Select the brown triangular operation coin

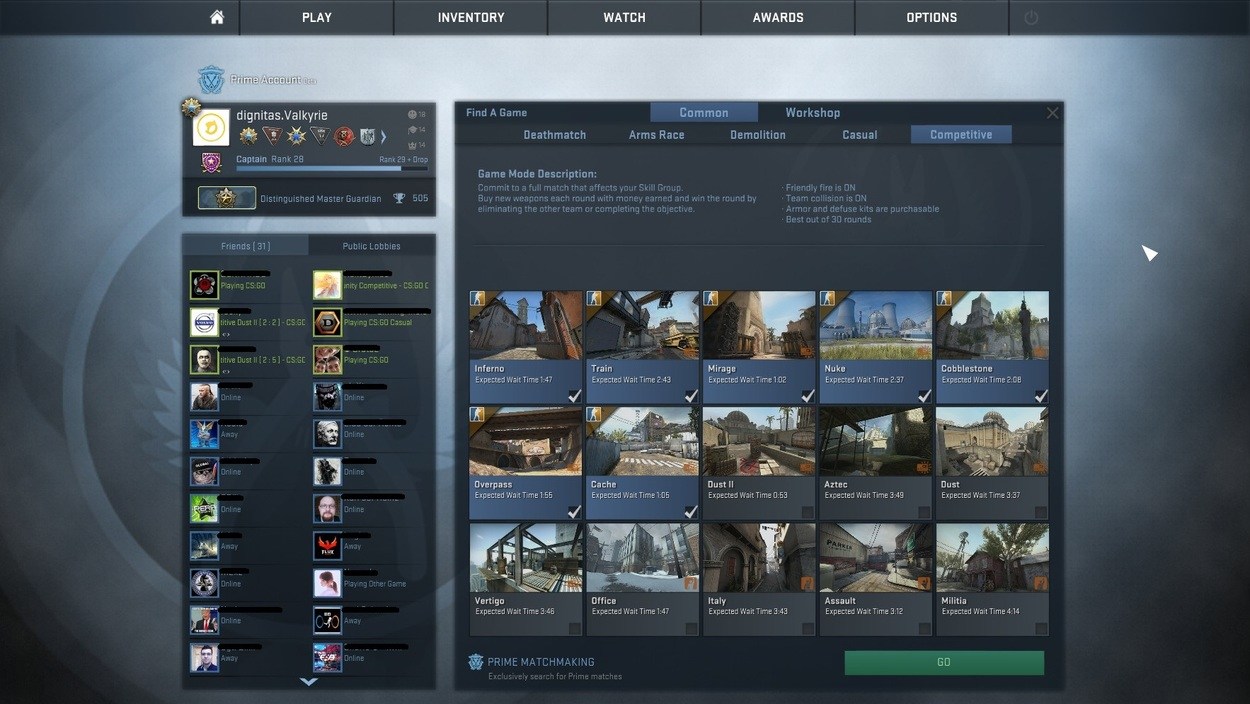(272, 136)
